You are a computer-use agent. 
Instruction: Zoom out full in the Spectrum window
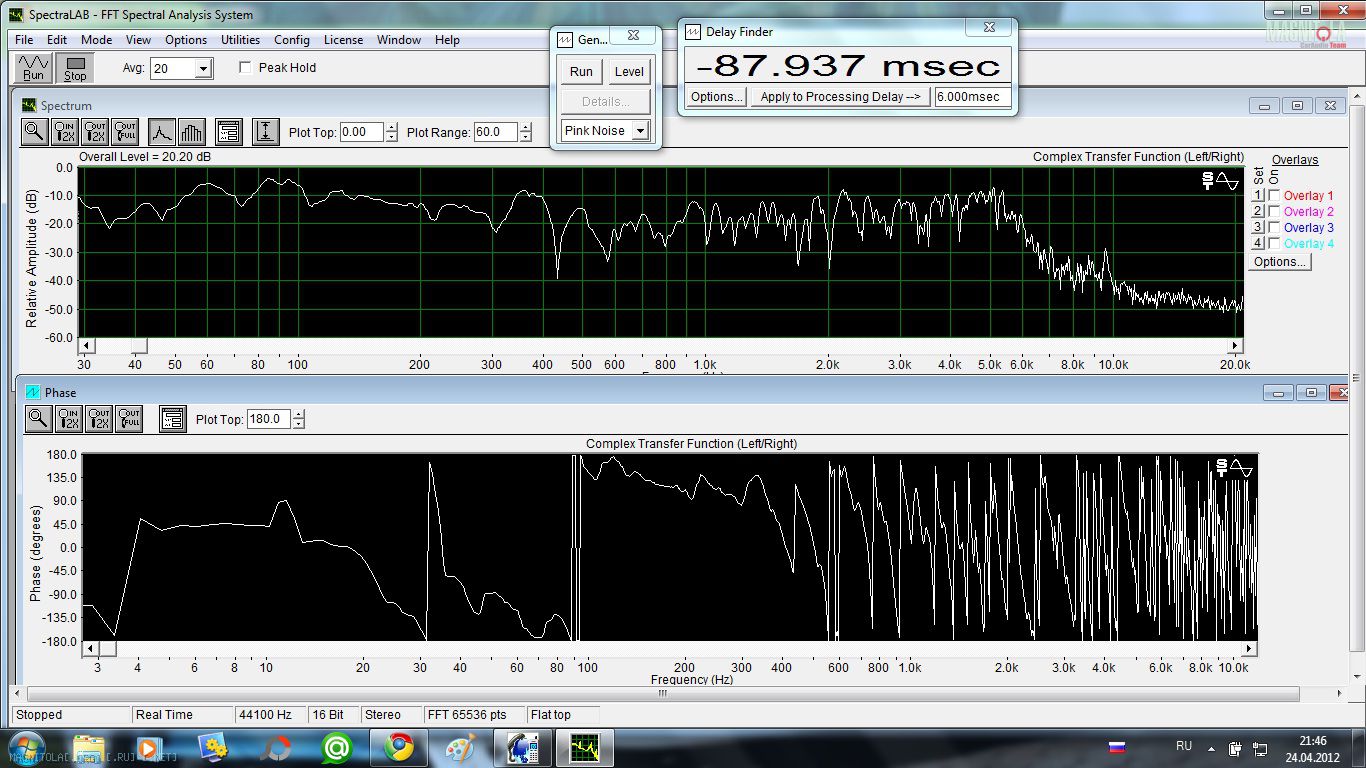[125, 131]
